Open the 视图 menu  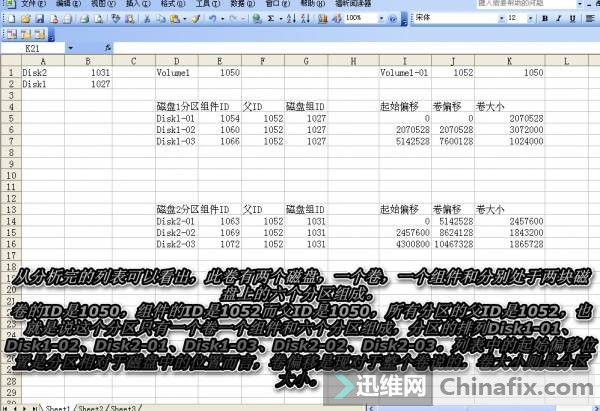pyautogui.click(x=103, y=4)
